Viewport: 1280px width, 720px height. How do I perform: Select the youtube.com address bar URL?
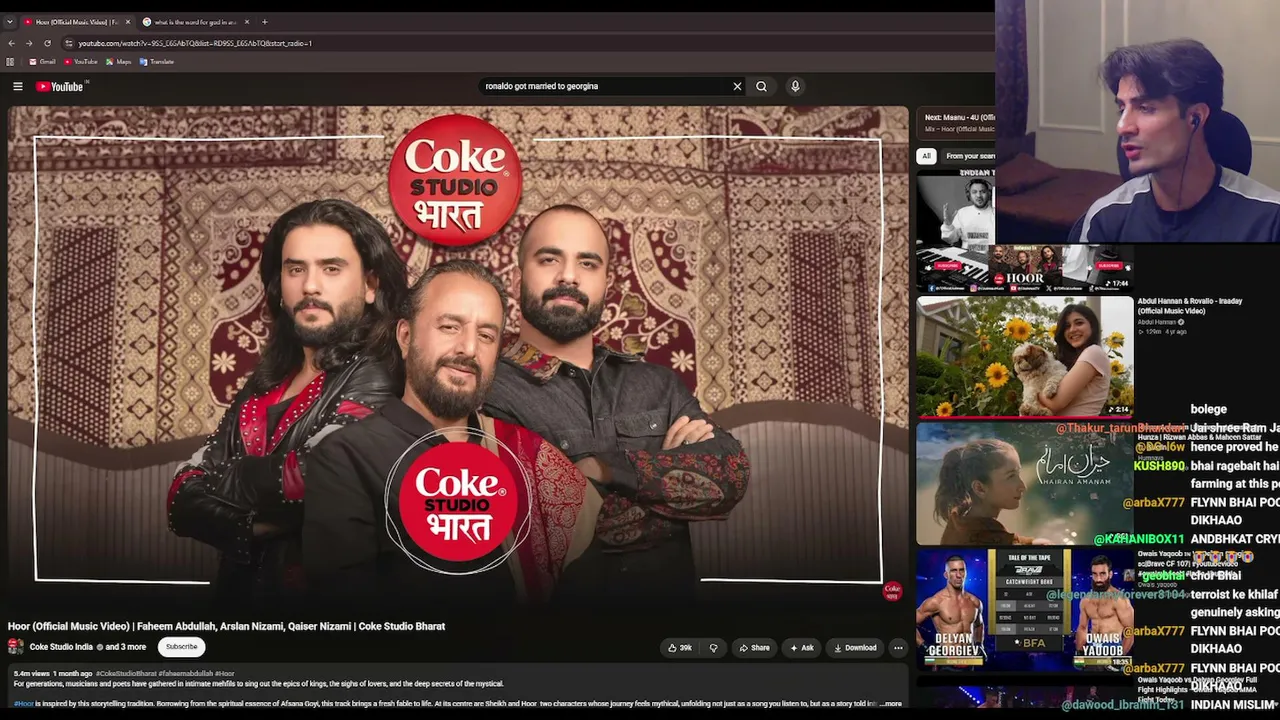point(195,43)
